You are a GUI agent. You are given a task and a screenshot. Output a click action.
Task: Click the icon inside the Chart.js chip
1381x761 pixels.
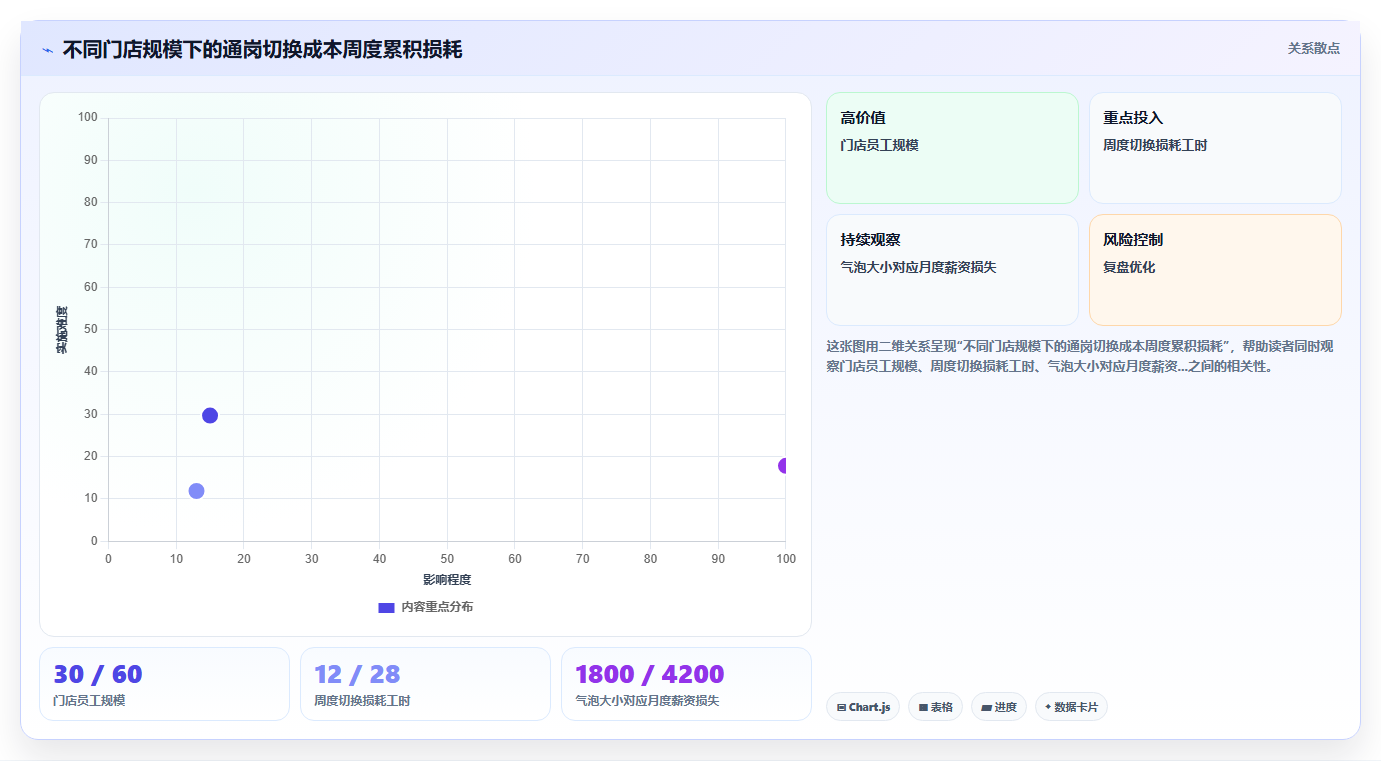point(842,708)
